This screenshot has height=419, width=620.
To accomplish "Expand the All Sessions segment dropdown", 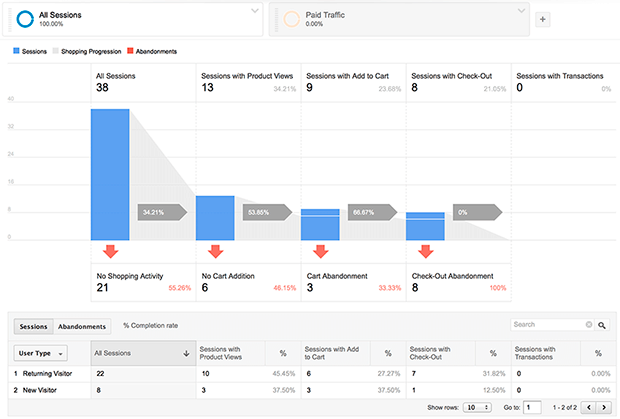I will 254,11.
